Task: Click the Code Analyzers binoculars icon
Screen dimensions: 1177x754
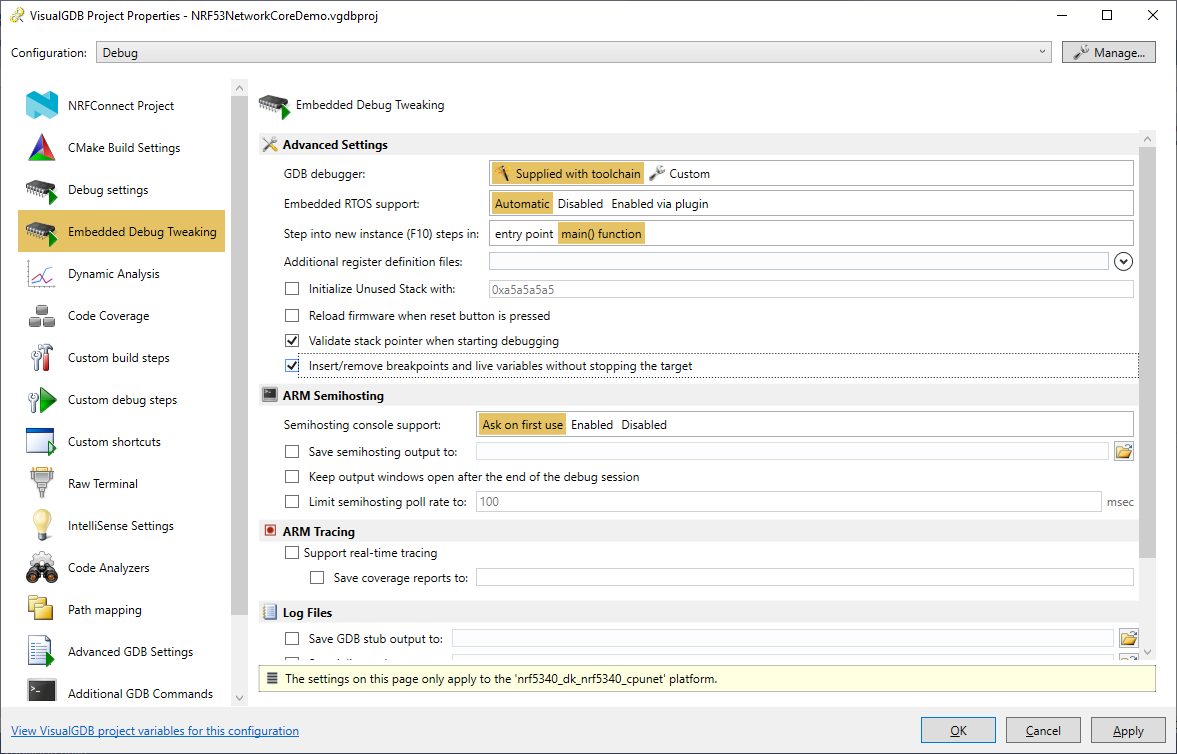Action: tap(42, 569)
